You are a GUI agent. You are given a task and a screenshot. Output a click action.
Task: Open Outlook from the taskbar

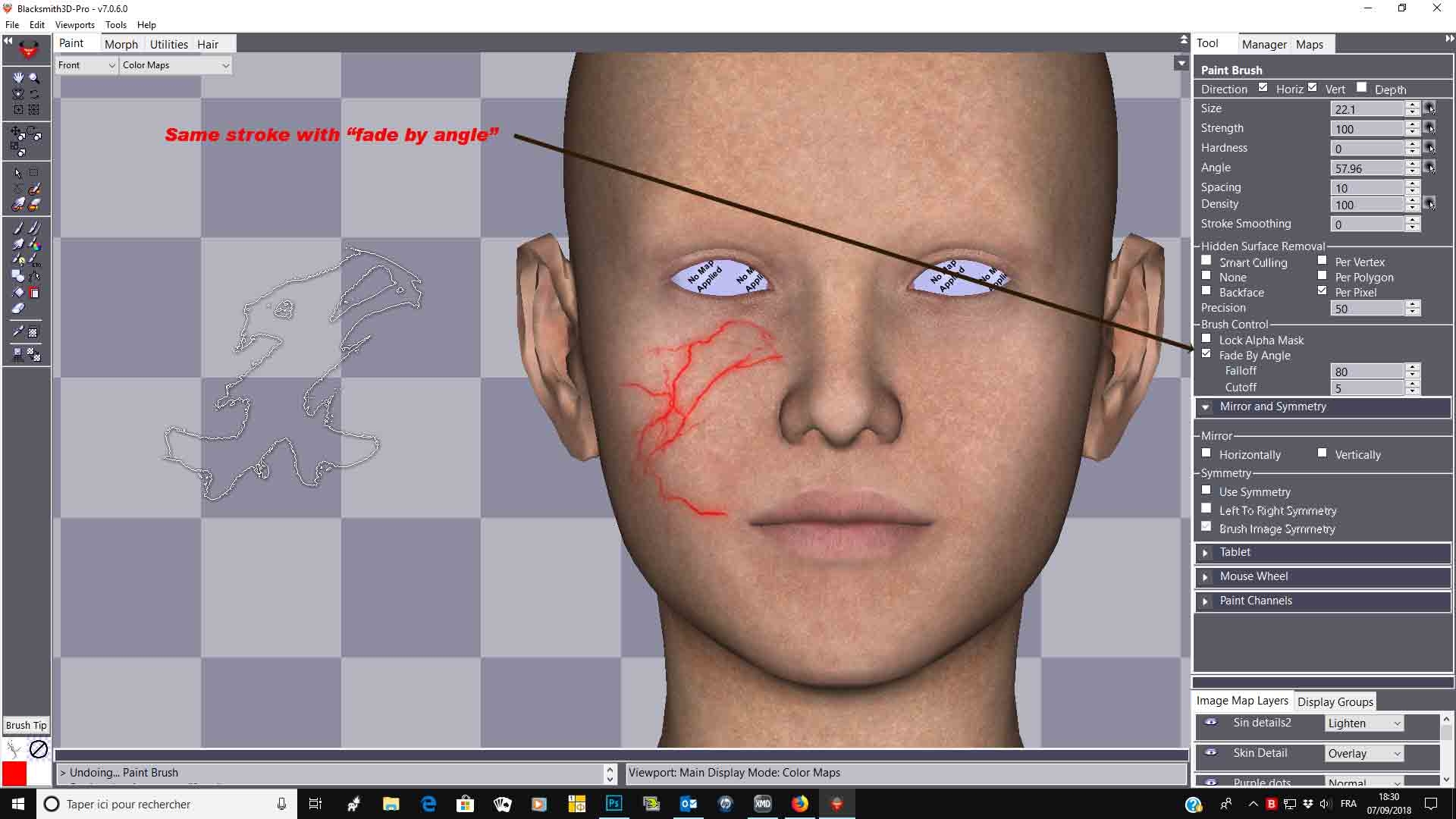coord(689,804)
